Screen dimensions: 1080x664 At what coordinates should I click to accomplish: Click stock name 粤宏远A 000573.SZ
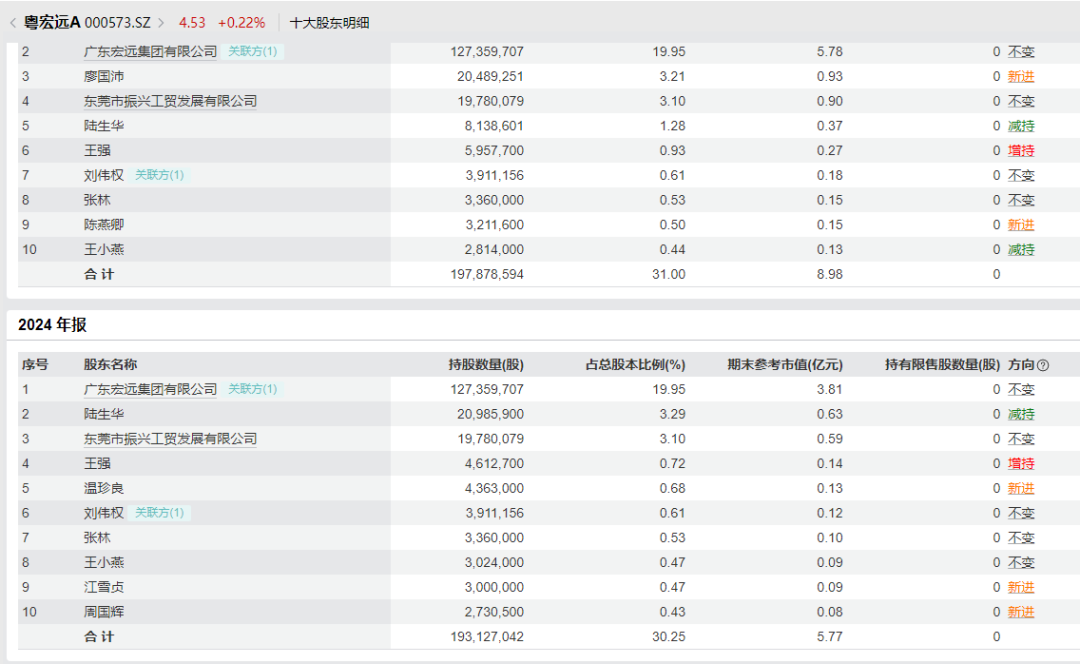[87, 23]
